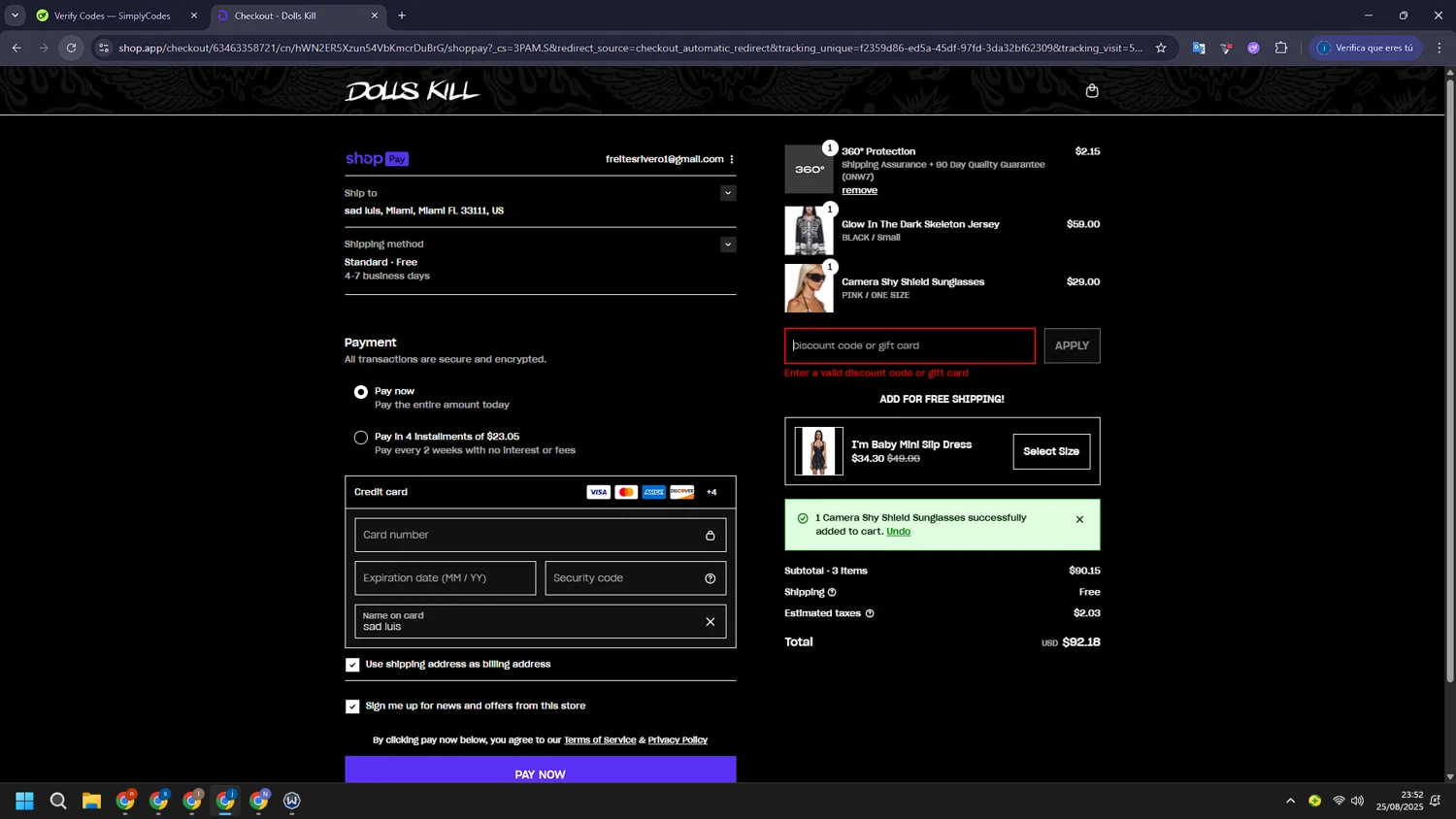Open the shopping bag cart icon

click(x=1092, y=90)
